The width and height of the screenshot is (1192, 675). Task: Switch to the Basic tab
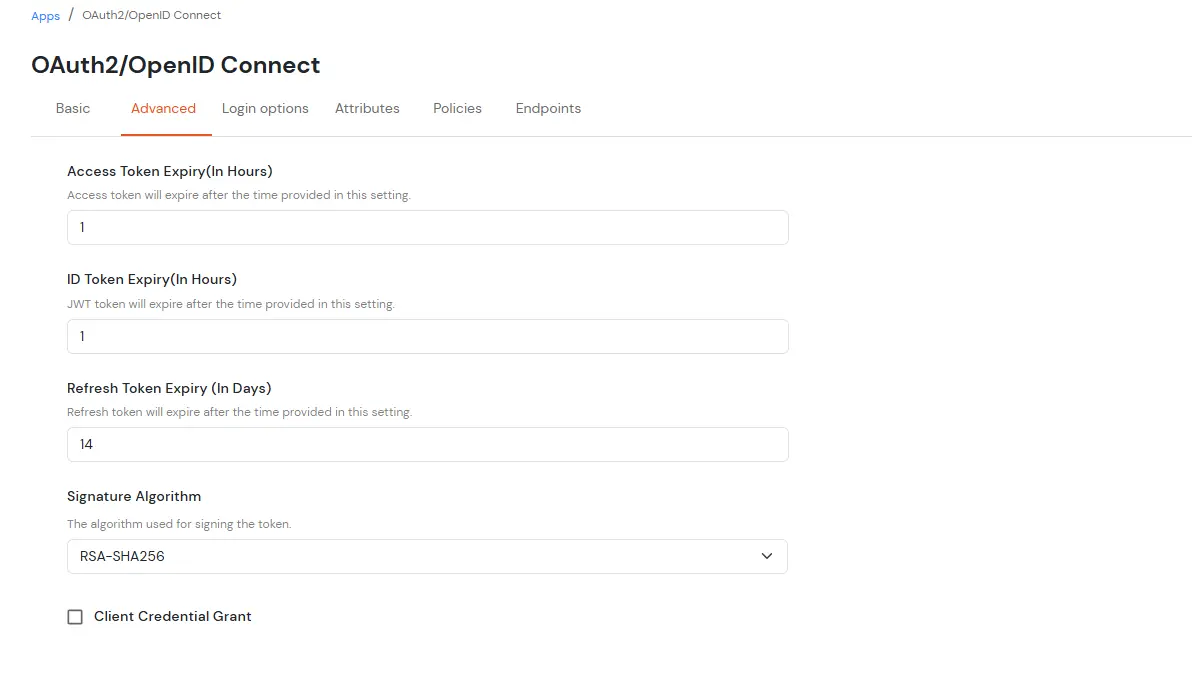[72, 108]
